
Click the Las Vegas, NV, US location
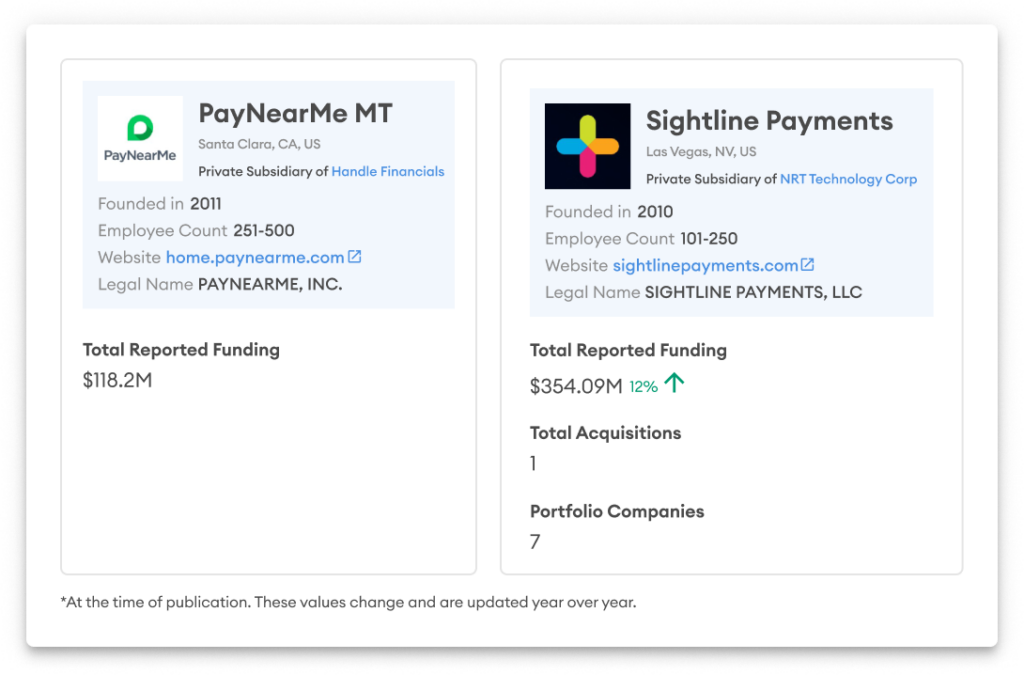[x=701, y=152]
